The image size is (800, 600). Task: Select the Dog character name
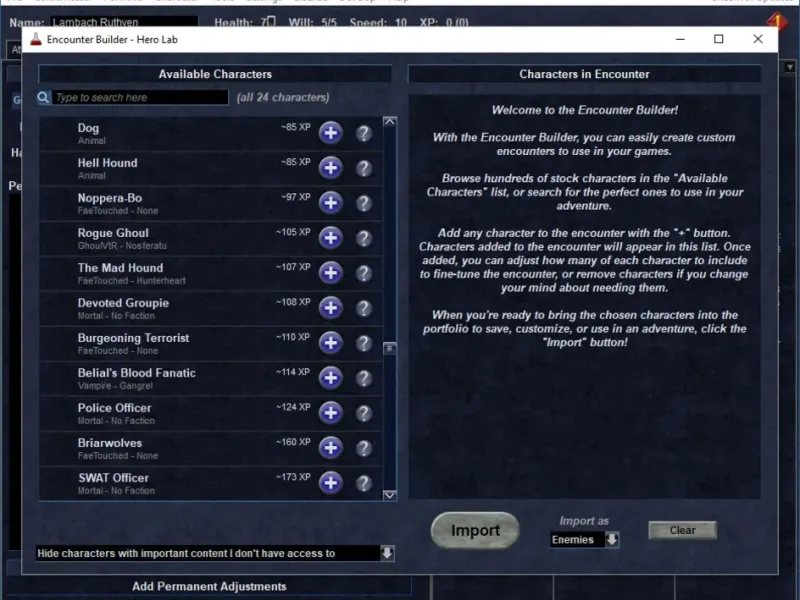click(x=88, y=128)
